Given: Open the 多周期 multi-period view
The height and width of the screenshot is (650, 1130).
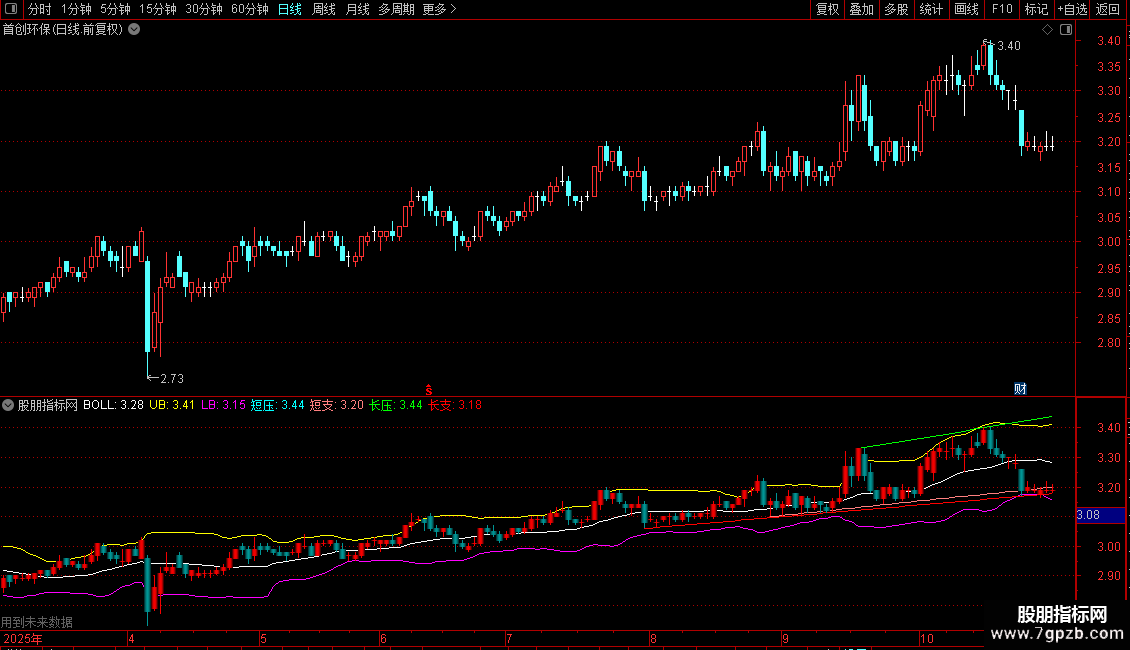Looking at the screenshot, I should 396,9.
